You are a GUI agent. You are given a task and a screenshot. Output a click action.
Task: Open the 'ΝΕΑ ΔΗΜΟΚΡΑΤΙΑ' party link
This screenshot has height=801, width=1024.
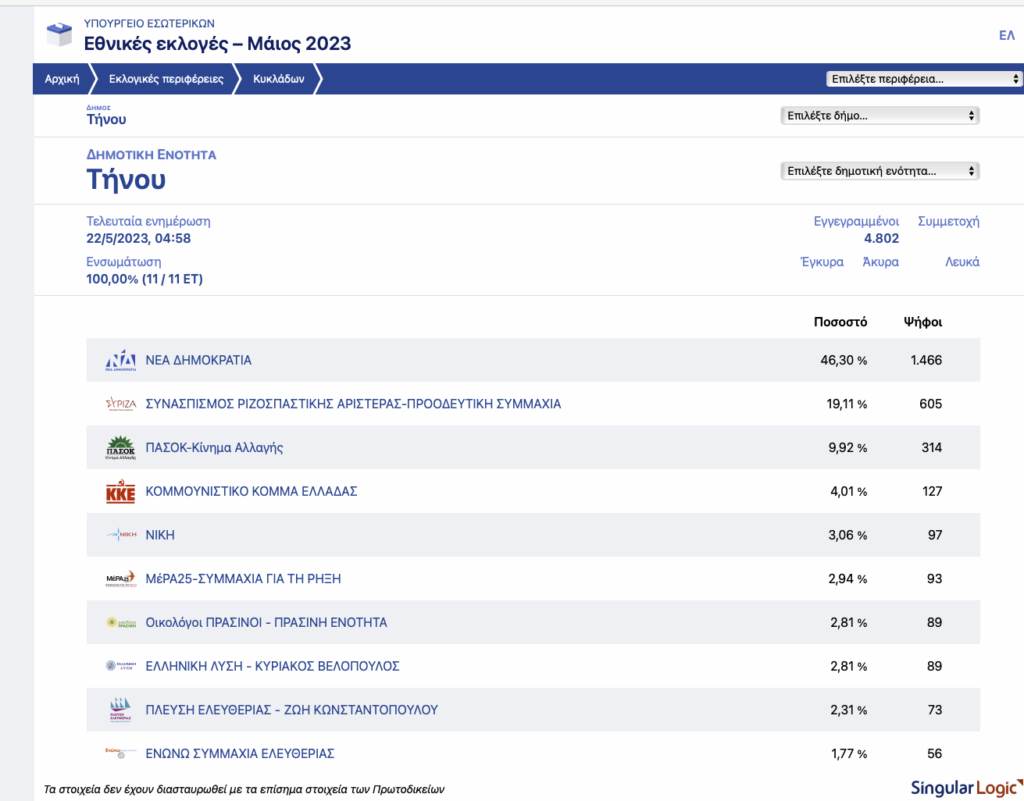(x=199, y=360)
